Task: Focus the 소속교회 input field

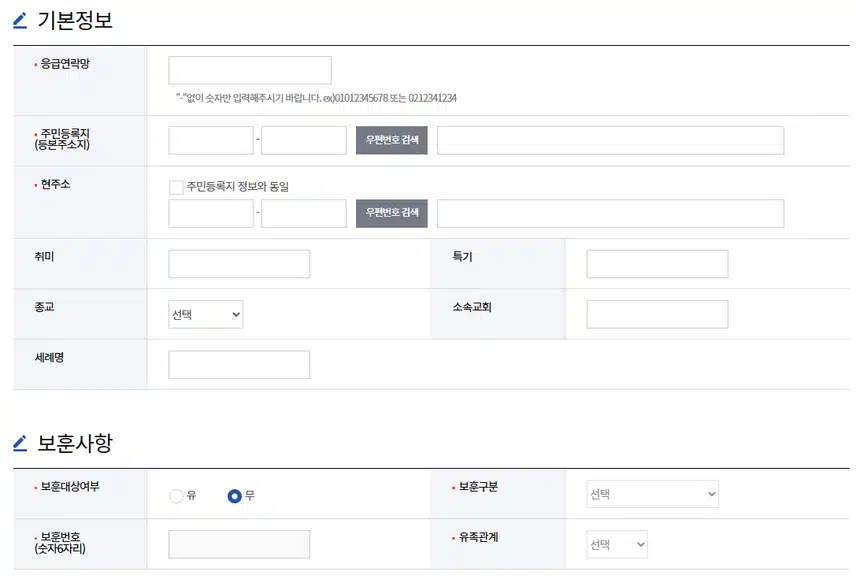Action: point(657,314)
